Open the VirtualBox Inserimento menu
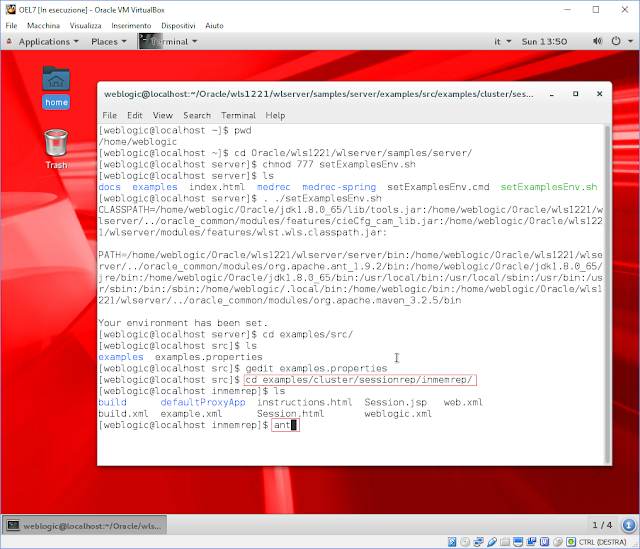The width and height of the screenshot is (640, 549). (131, 26)
